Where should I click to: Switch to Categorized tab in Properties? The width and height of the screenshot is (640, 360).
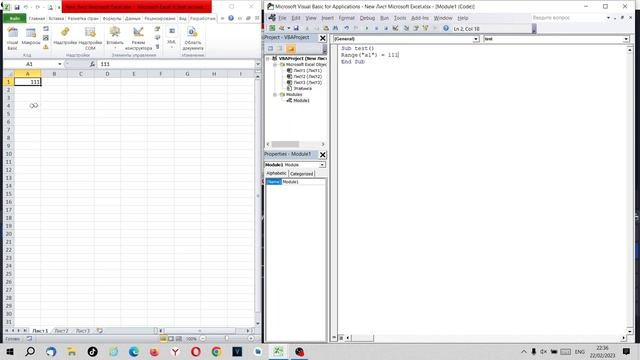point(302,173)
